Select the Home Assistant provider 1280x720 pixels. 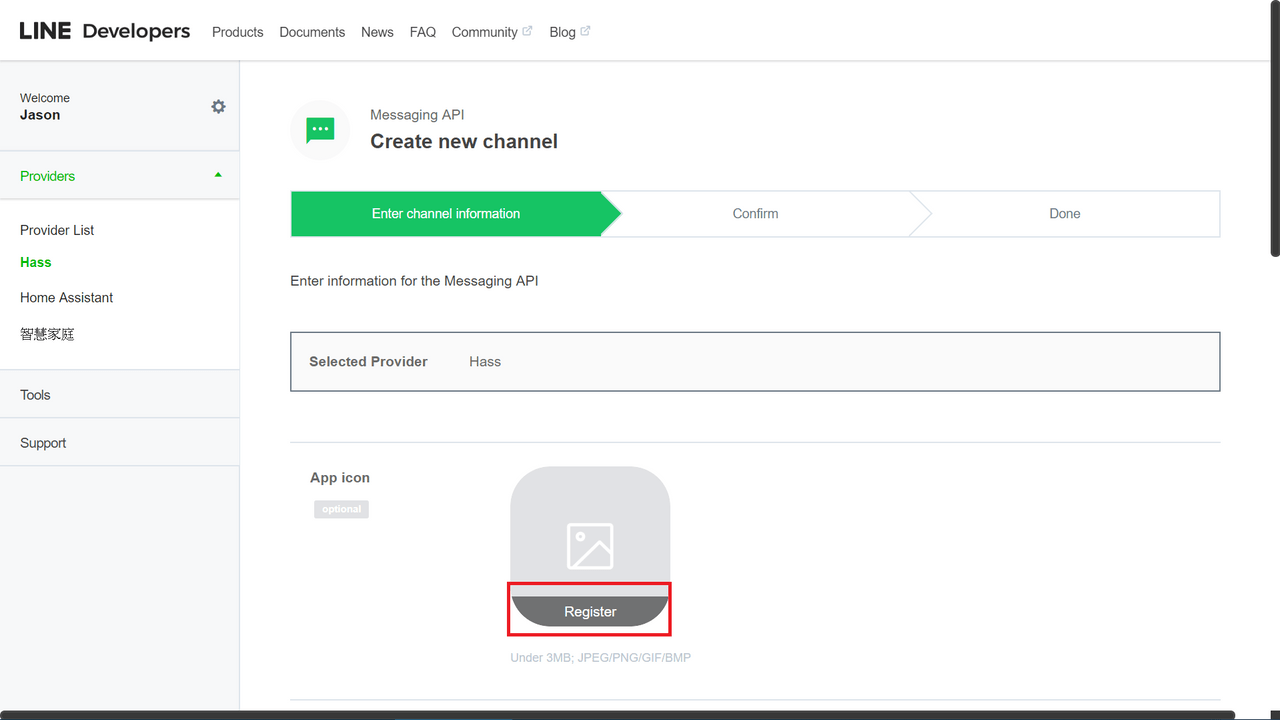[66, 298]
